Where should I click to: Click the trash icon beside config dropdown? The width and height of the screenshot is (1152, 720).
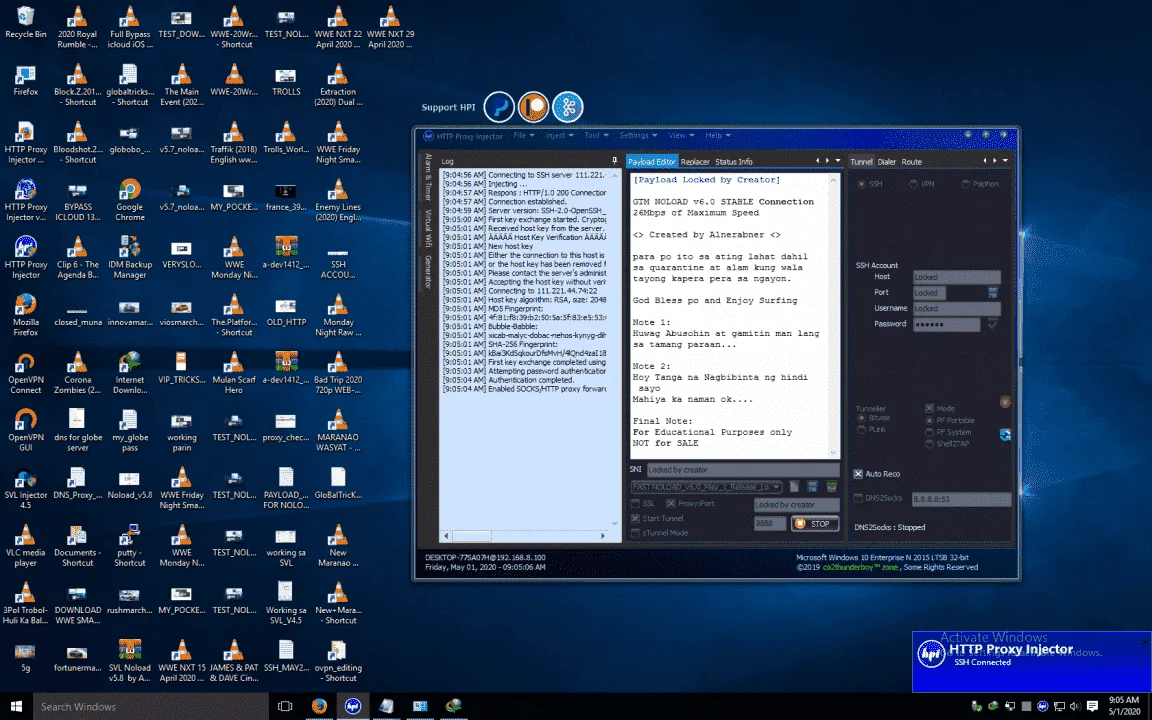coord(794,486)
